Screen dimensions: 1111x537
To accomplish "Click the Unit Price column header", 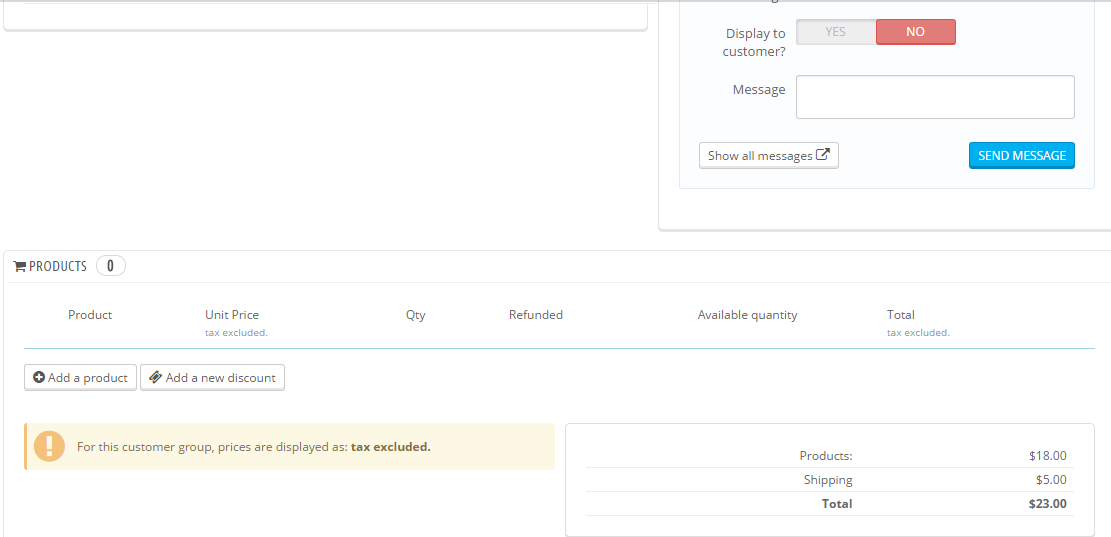I will (232, 315).
